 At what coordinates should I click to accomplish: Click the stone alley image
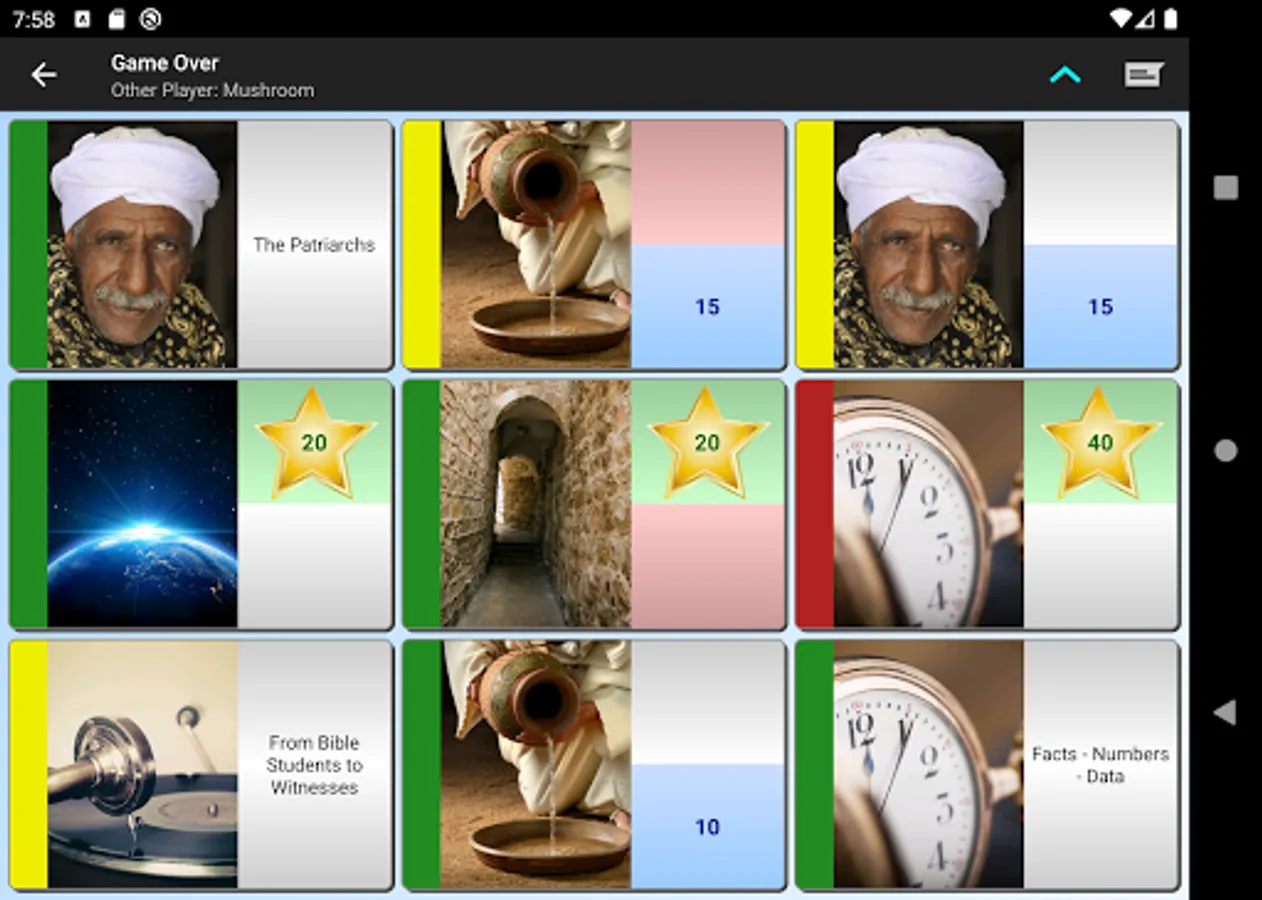coord(535,504)
